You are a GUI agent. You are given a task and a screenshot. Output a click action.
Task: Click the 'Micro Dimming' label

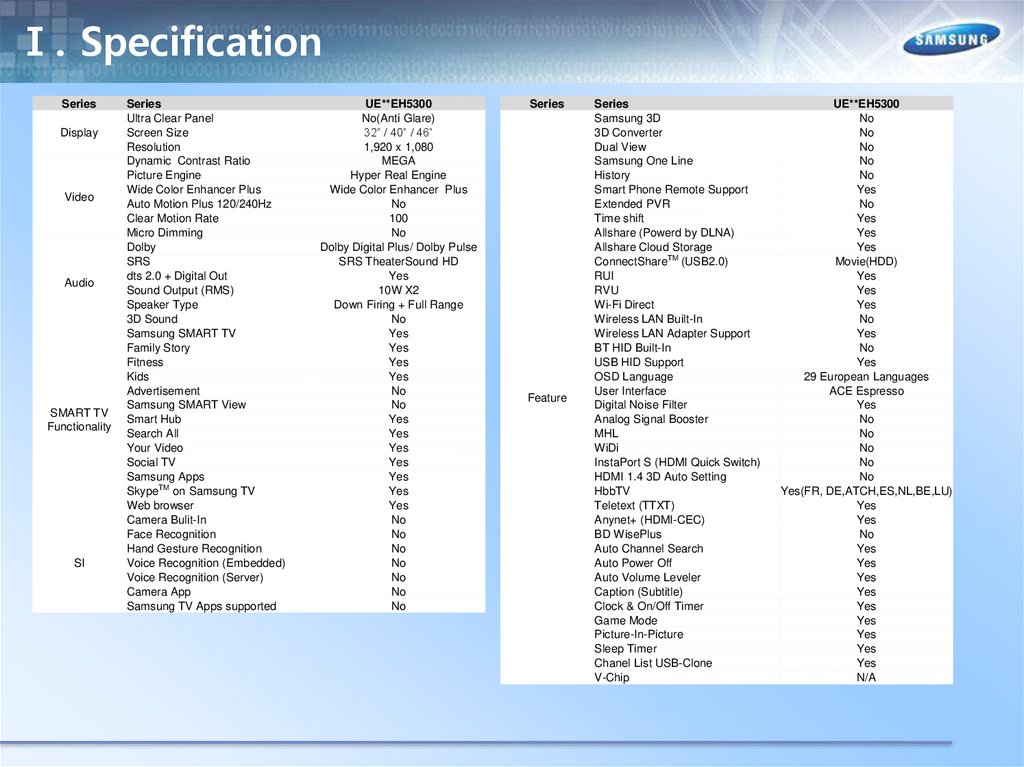(165, 233)
